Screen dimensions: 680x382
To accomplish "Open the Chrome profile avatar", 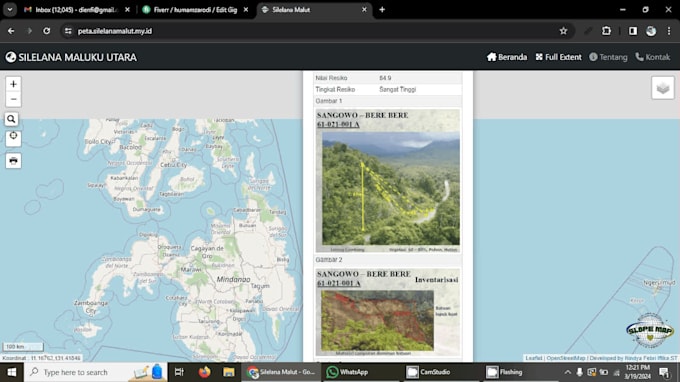I will coord(651,31).
